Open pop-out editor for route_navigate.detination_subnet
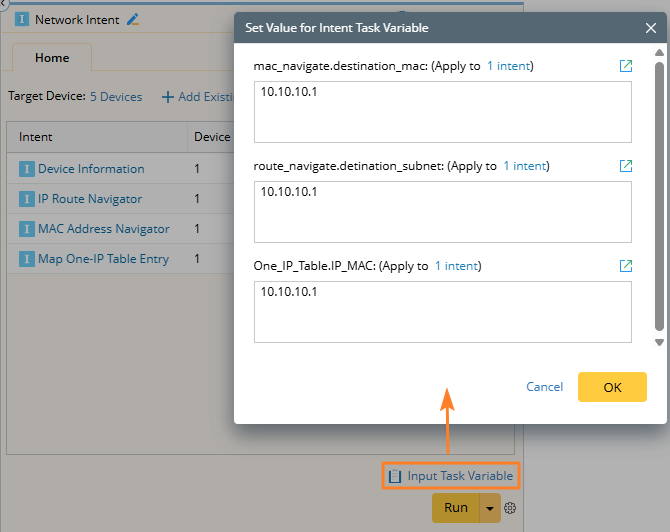Image resolution: width=670 pixels, height=532 pixels. 626,166
